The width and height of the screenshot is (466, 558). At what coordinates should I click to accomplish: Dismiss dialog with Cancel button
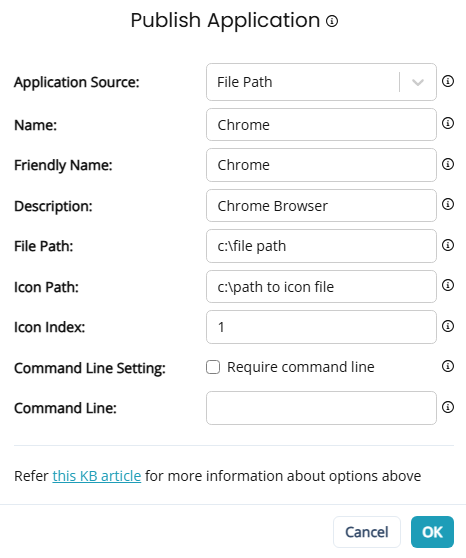[367, 532]
